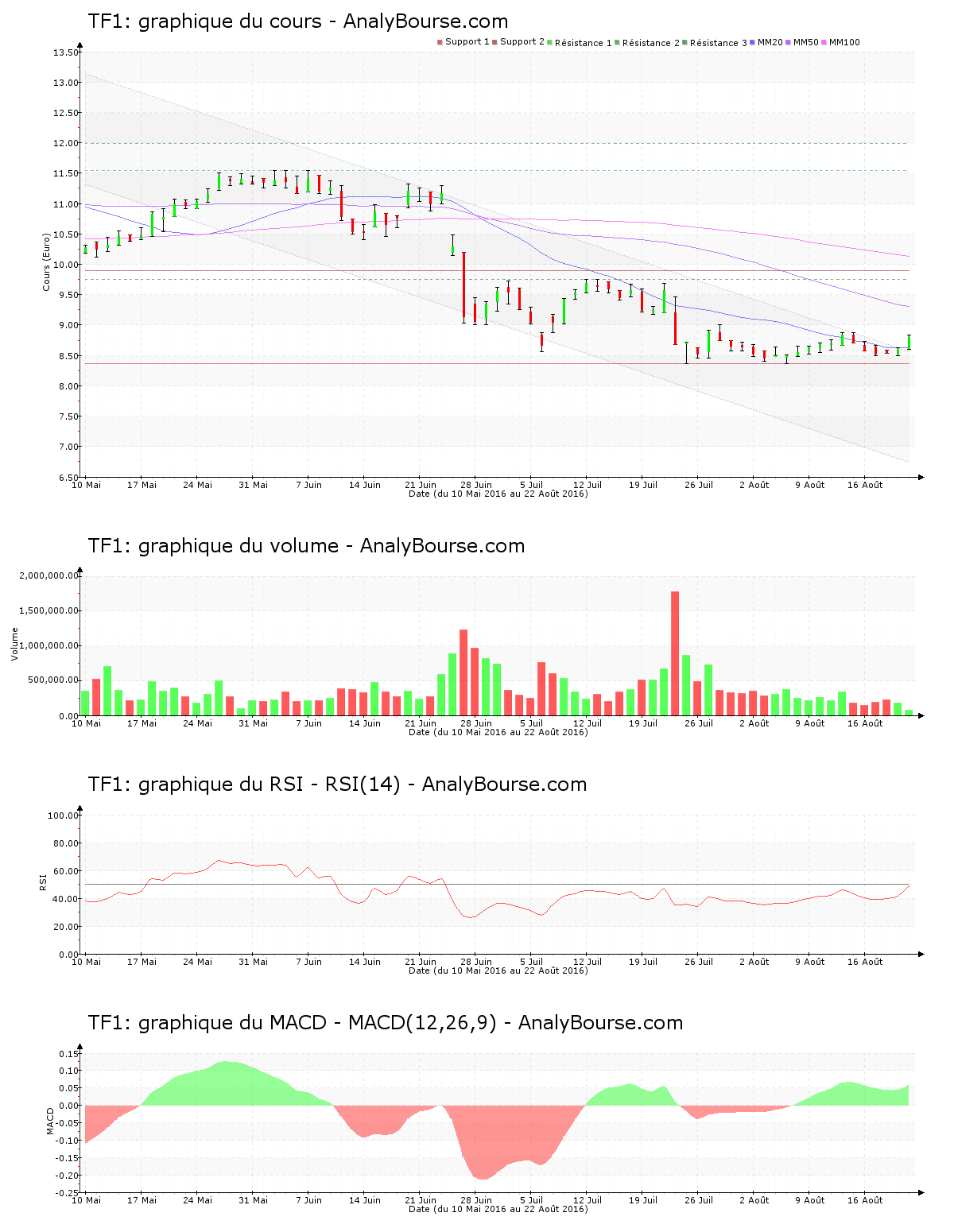Viewport: 954px width, 1232px height.
Task: Click '12 Juil' on the RSI chart axis
Action: 588,962
